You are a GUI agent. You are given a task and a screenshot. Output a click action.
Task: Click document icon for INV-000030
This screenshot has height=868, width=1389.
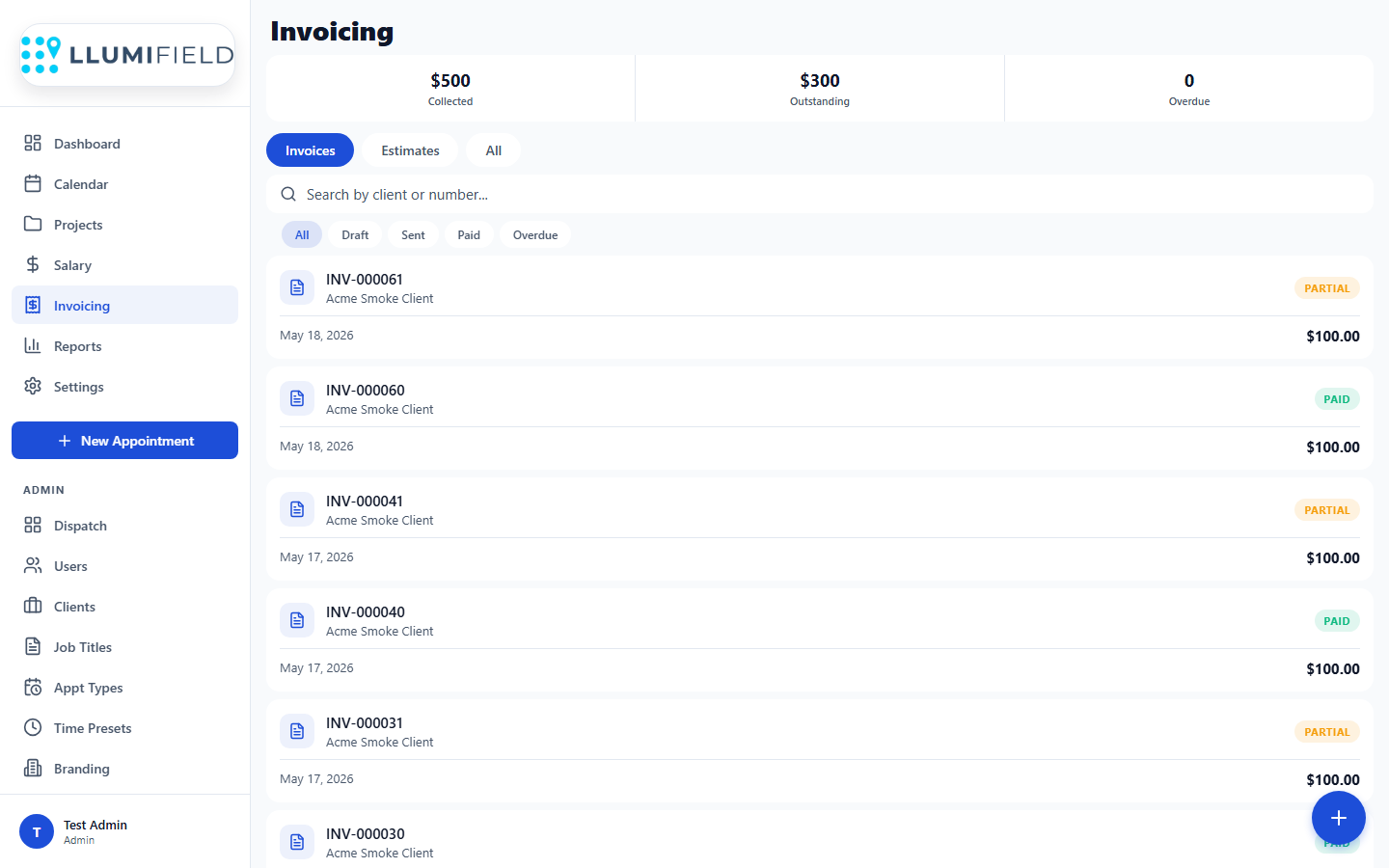coord(297,842)
